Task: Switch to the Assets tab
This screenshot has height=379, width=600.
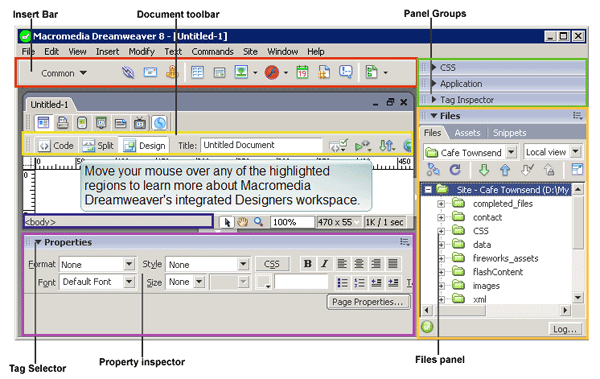Action: 467,133
